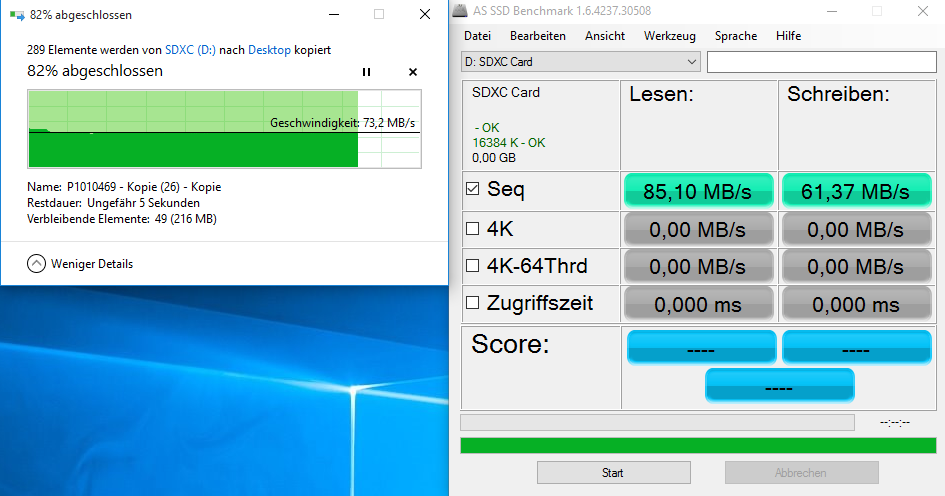Image resolution: width=945 pixels, height=496 pixels.
Task: Close the copy progress dialog window
Action: pos(425,14)
